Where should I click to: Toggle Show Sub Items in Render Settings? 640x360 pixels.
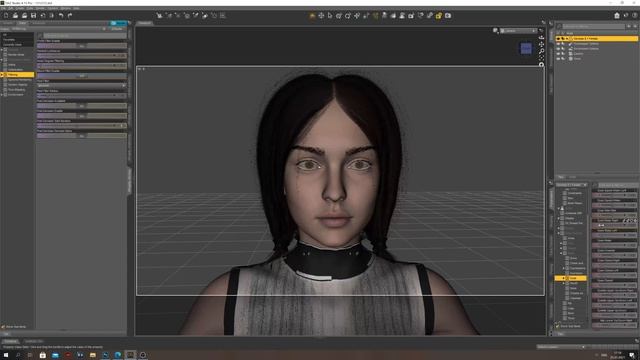tap(3, 327)
